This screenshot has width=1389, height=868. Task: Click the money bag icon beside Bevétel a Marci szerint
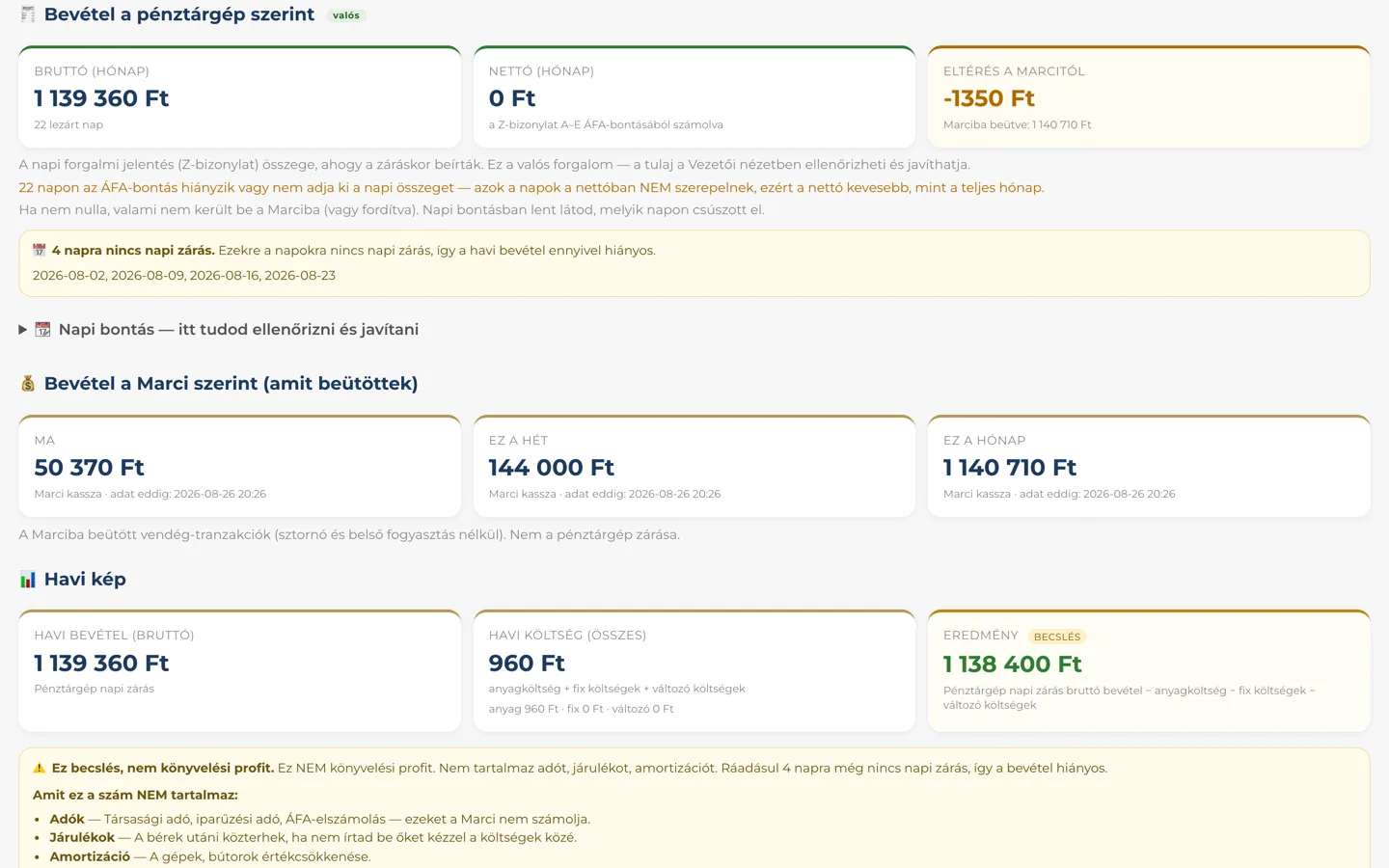click(x=28, y=384)
